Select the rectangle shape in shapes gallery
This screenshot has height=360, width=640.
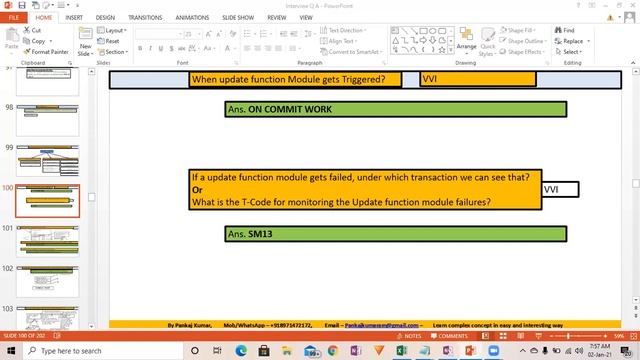423,31
